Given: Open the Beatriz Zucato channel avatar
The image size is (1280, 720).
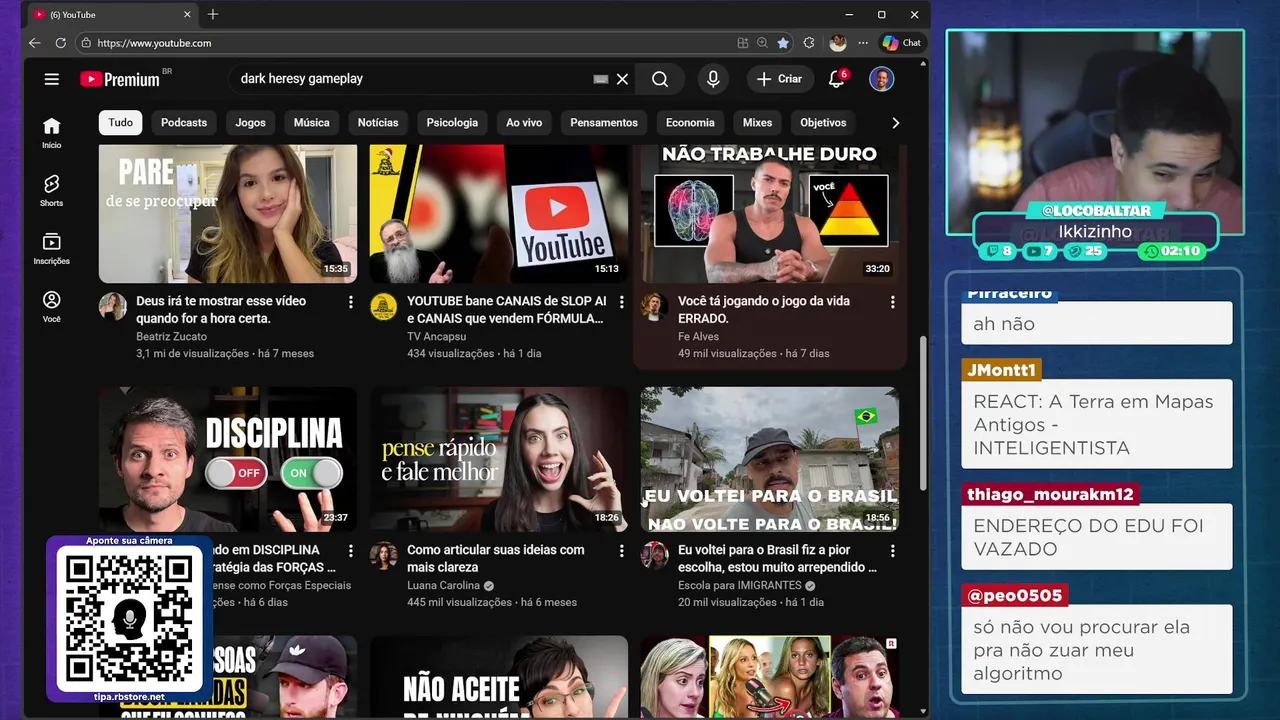Looking at the screenshot, I should pyautogui.click(x=113, y=306).
